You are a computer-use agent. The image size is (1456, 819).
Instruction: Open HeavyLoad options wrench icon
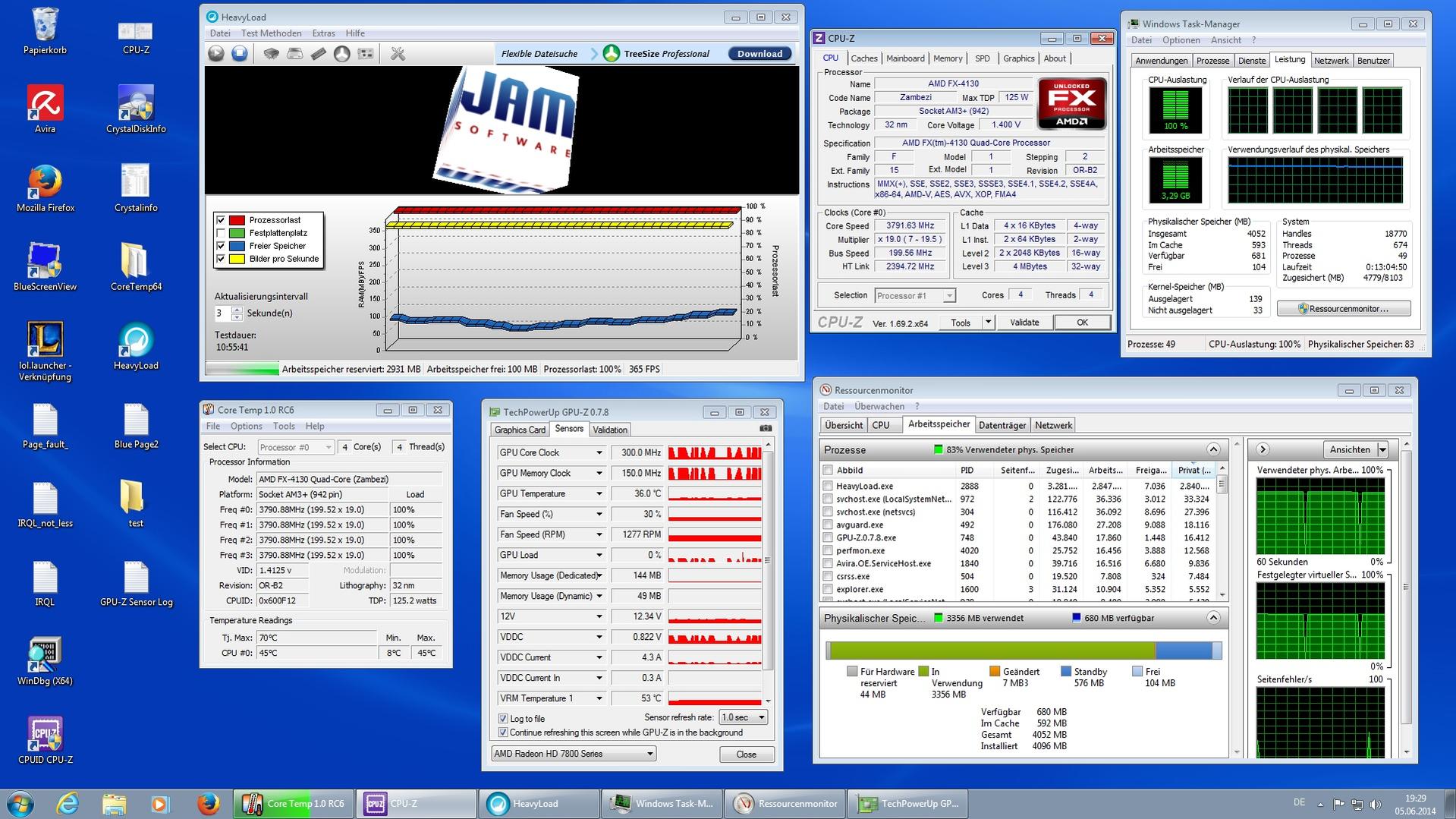pyautogui.click(x=398, y=54)
